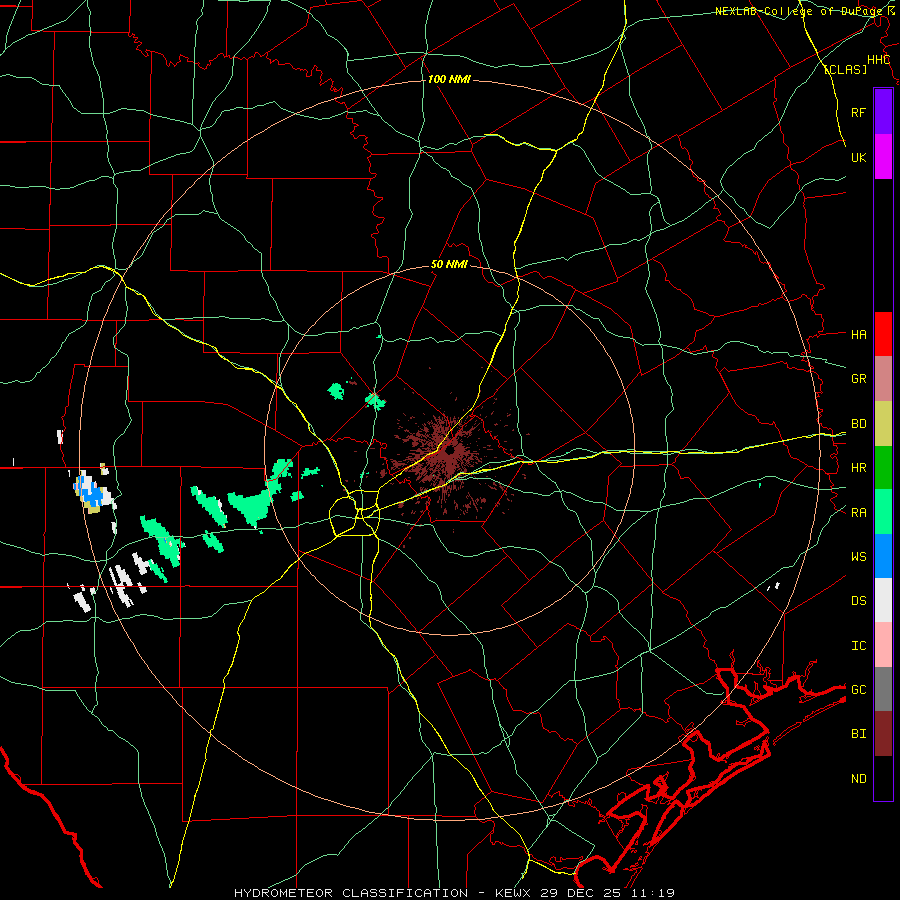The image size is (900, 900).
Task: Click the brown BI legend swatch
Action: pos(883,734)
